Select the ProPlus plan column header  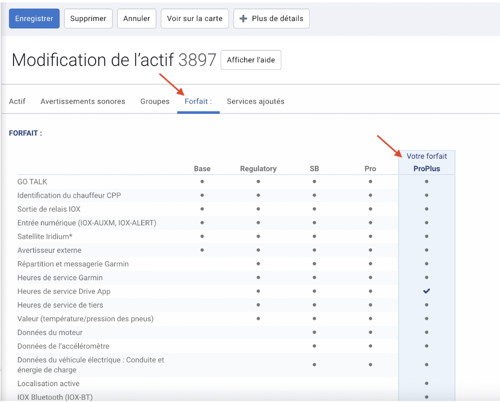click(x=427, y=169)
